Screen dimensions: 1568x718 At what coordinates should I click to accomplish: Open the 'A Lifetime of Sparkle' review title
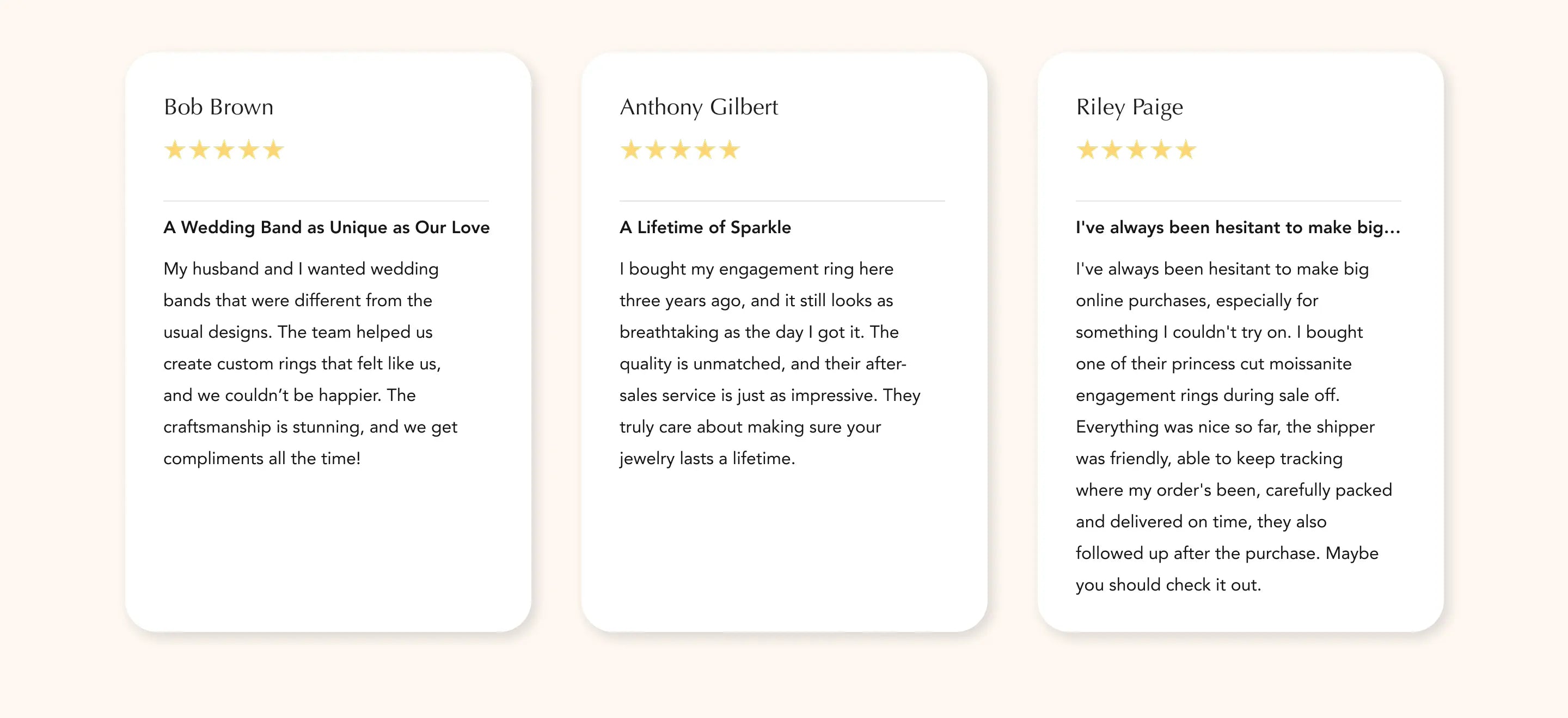pyautogui.click(x=705, y=227)
